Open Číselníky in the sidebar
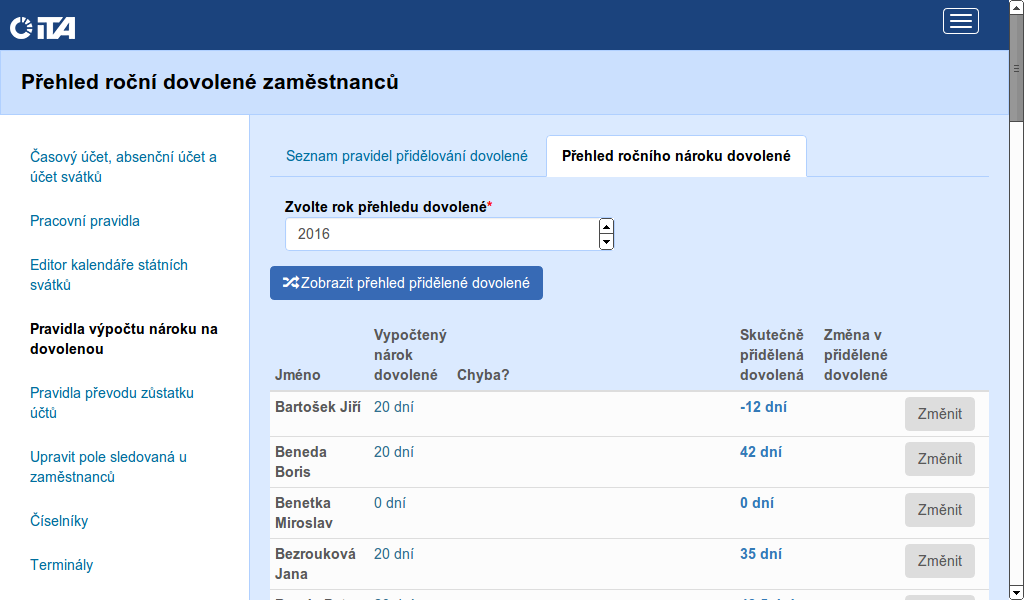Viewport: 1024px width, 600px height. pyautogui.click(x=59, y=521)
